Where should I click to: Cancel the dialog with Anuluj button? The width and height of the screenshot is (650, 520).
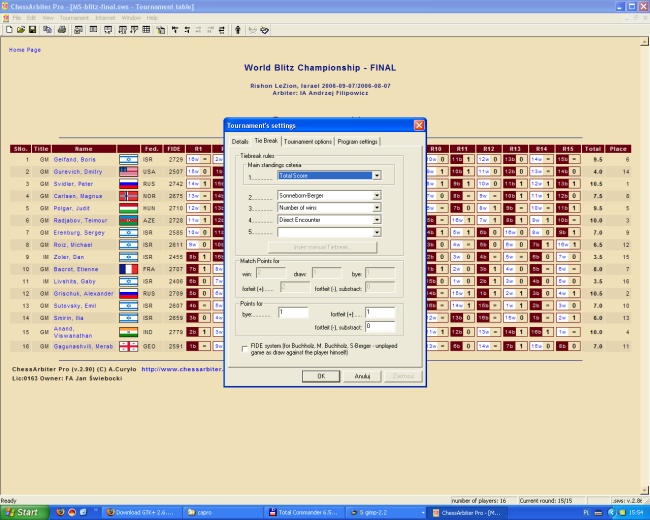point(362,376)
